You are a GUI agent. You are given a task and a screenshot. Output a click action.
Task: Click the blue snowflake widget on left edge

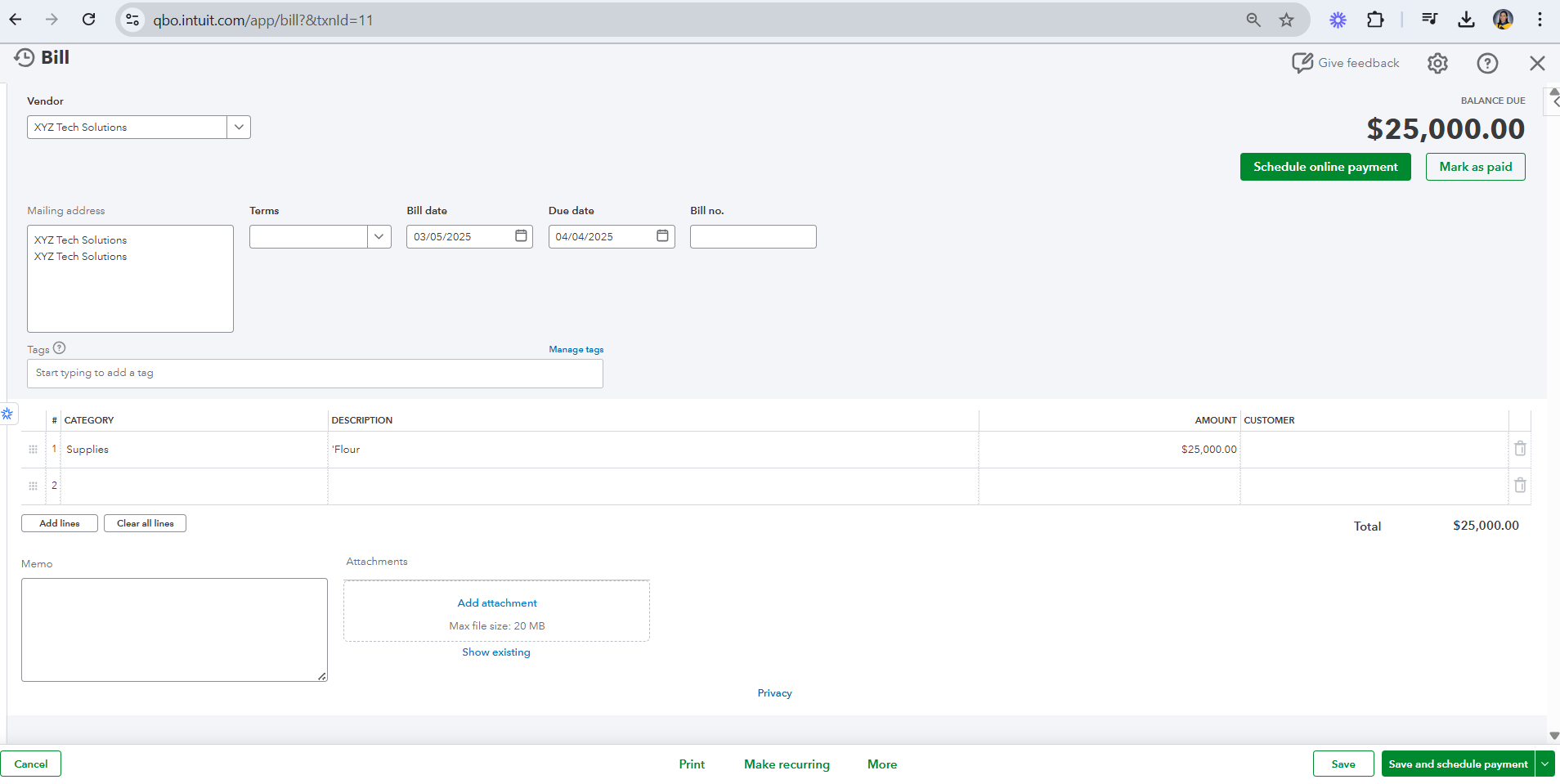coord(7,414)
